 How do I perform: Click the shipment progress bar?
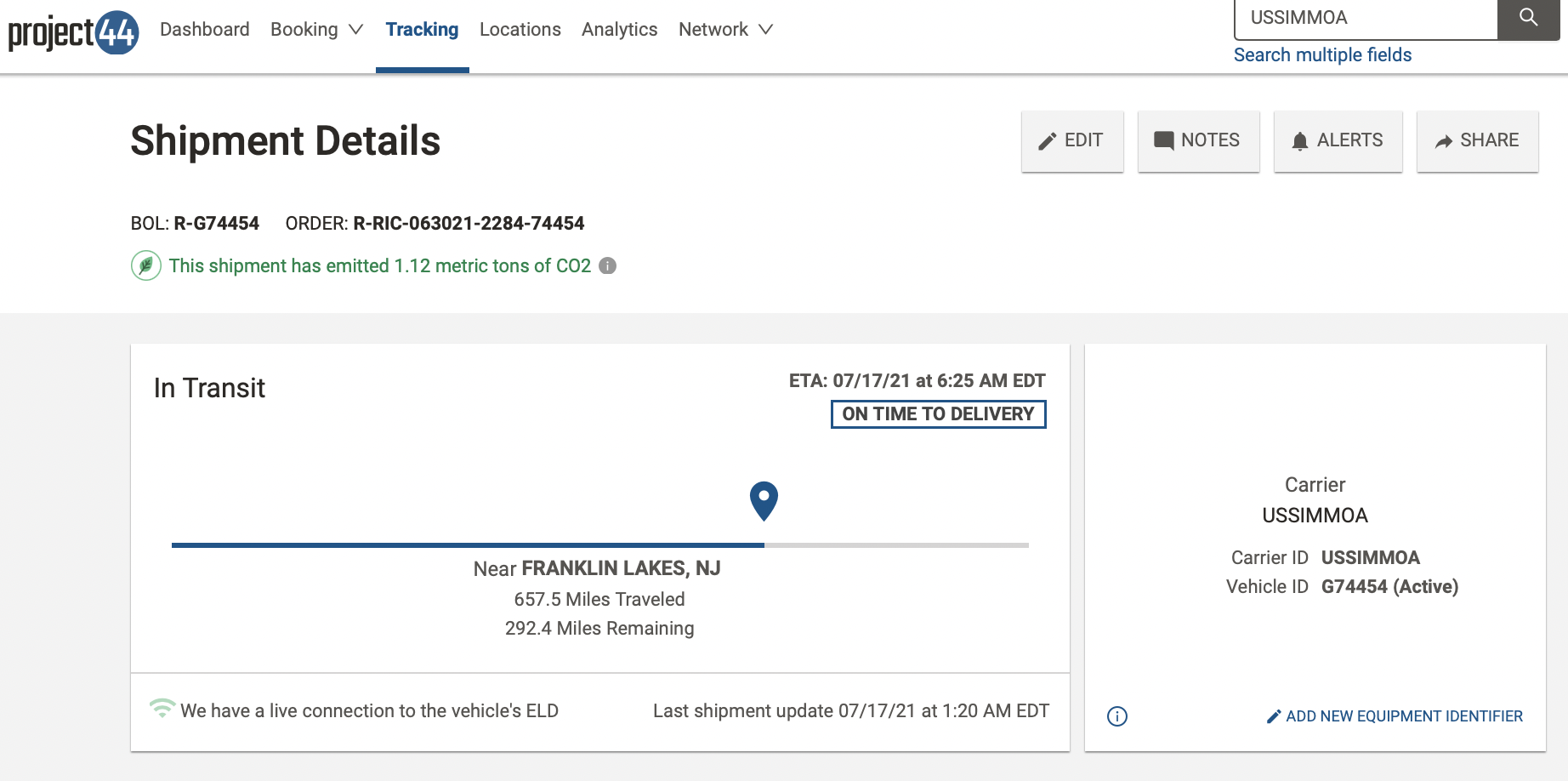(600, 545)
